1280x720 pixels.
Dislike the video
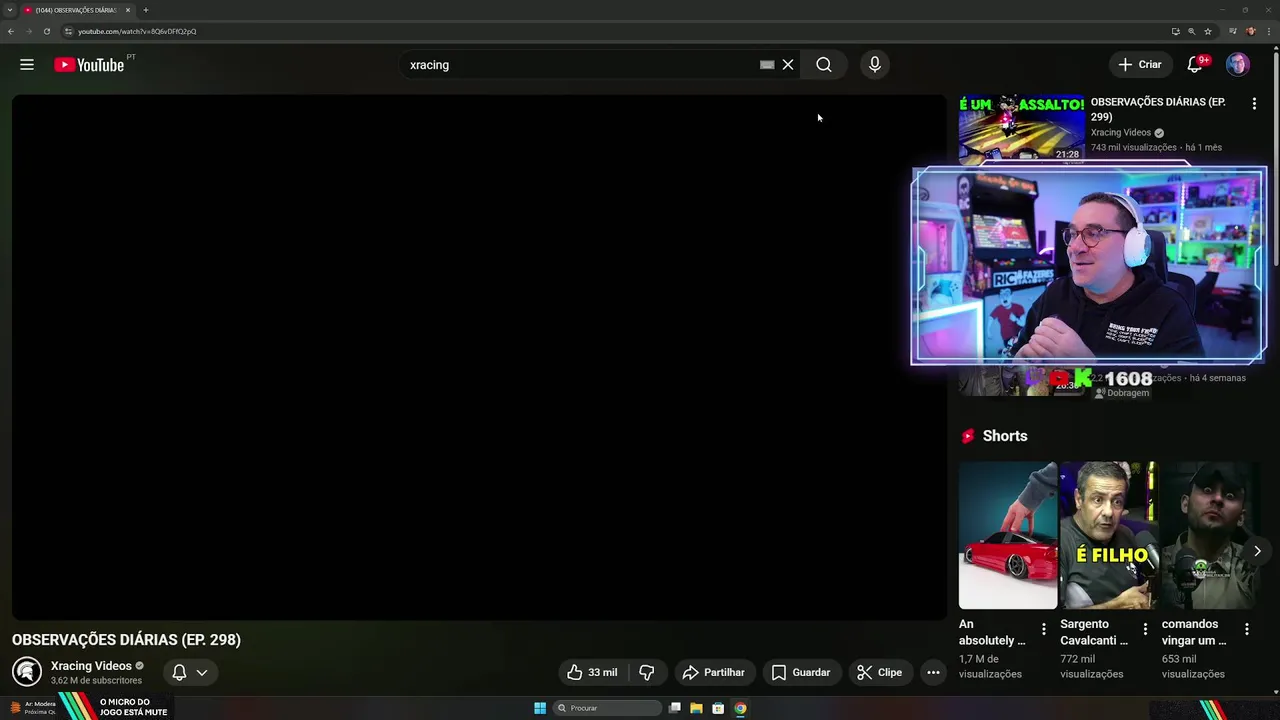[647, 673]
